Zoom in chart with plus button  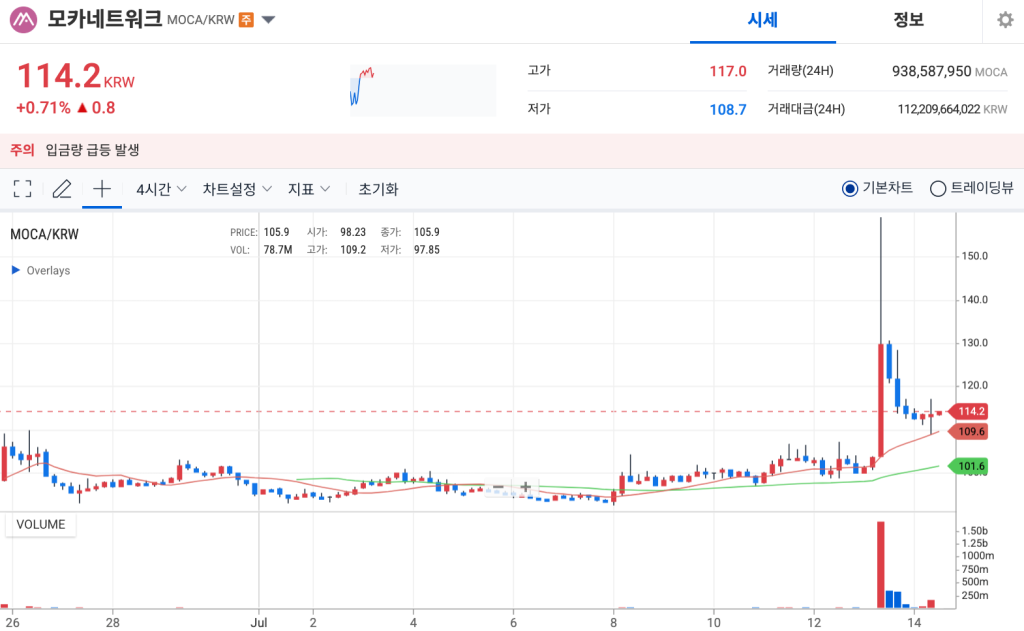click(525, 487)
